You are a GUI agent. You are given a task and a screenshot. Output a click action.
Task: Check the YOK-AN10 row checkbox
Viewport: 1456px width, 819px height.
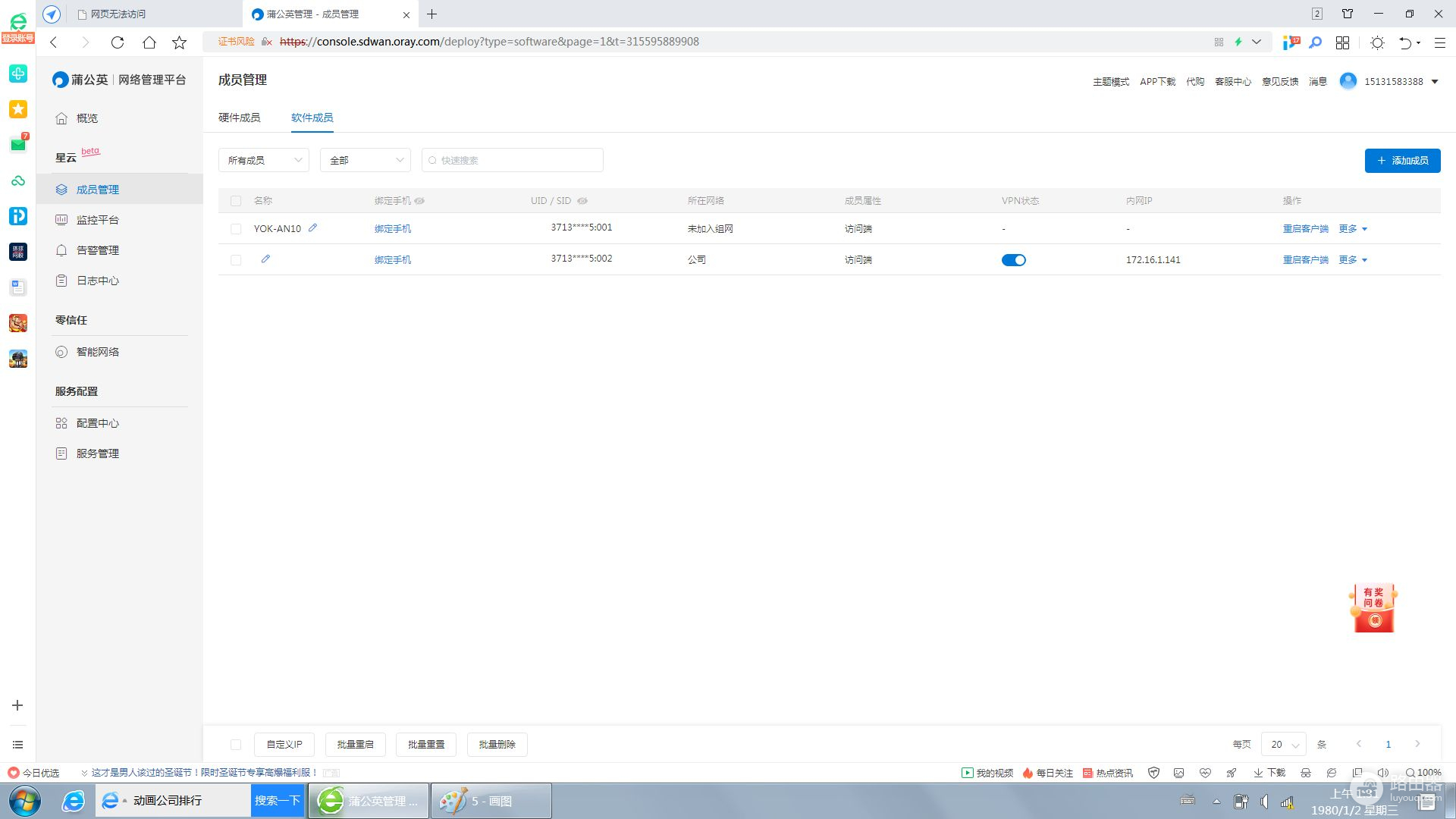[236, 229]
